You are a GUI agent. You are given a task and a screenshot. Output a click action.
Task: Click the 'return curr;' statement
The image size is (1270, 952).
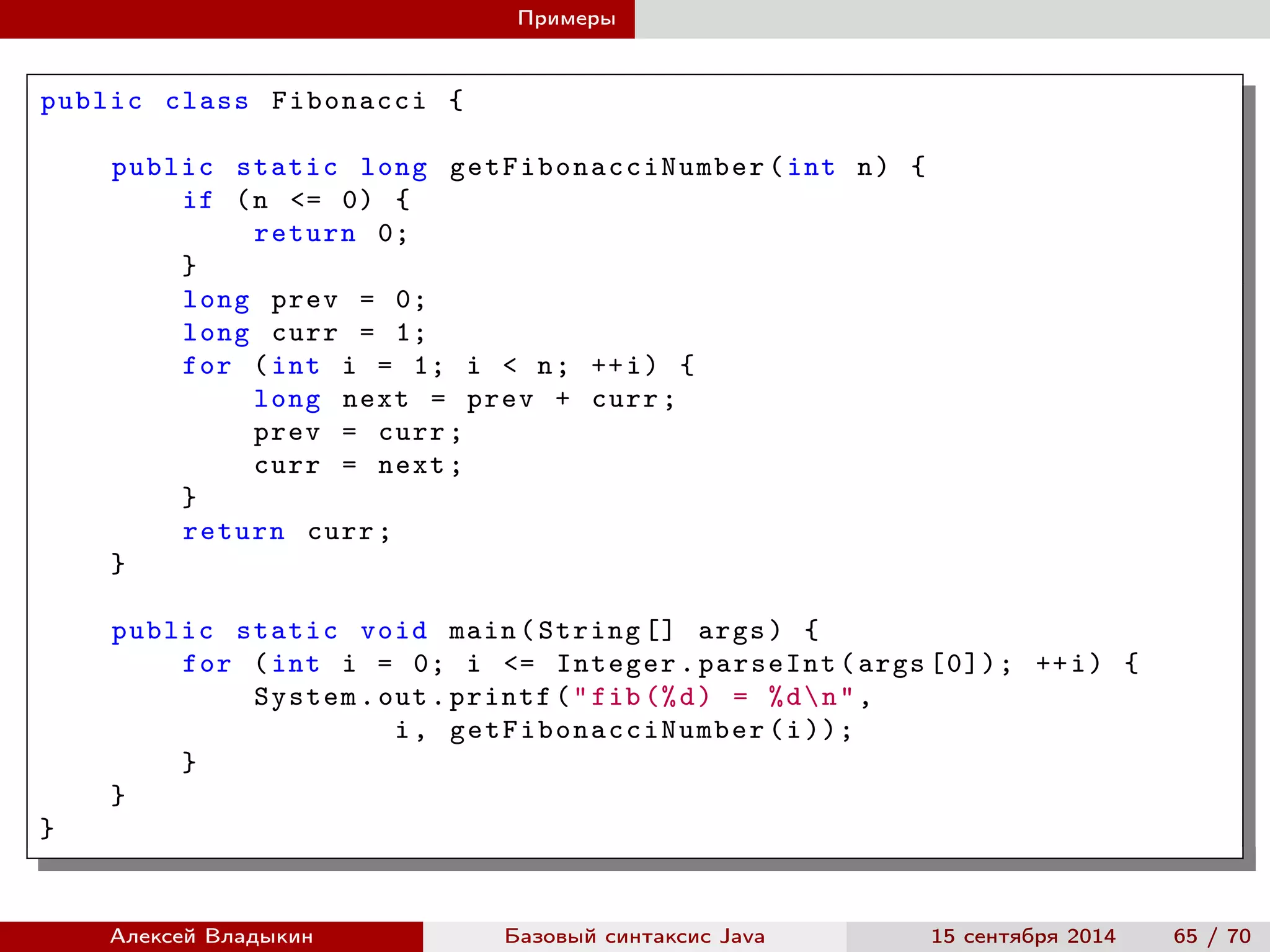(286, 532)
